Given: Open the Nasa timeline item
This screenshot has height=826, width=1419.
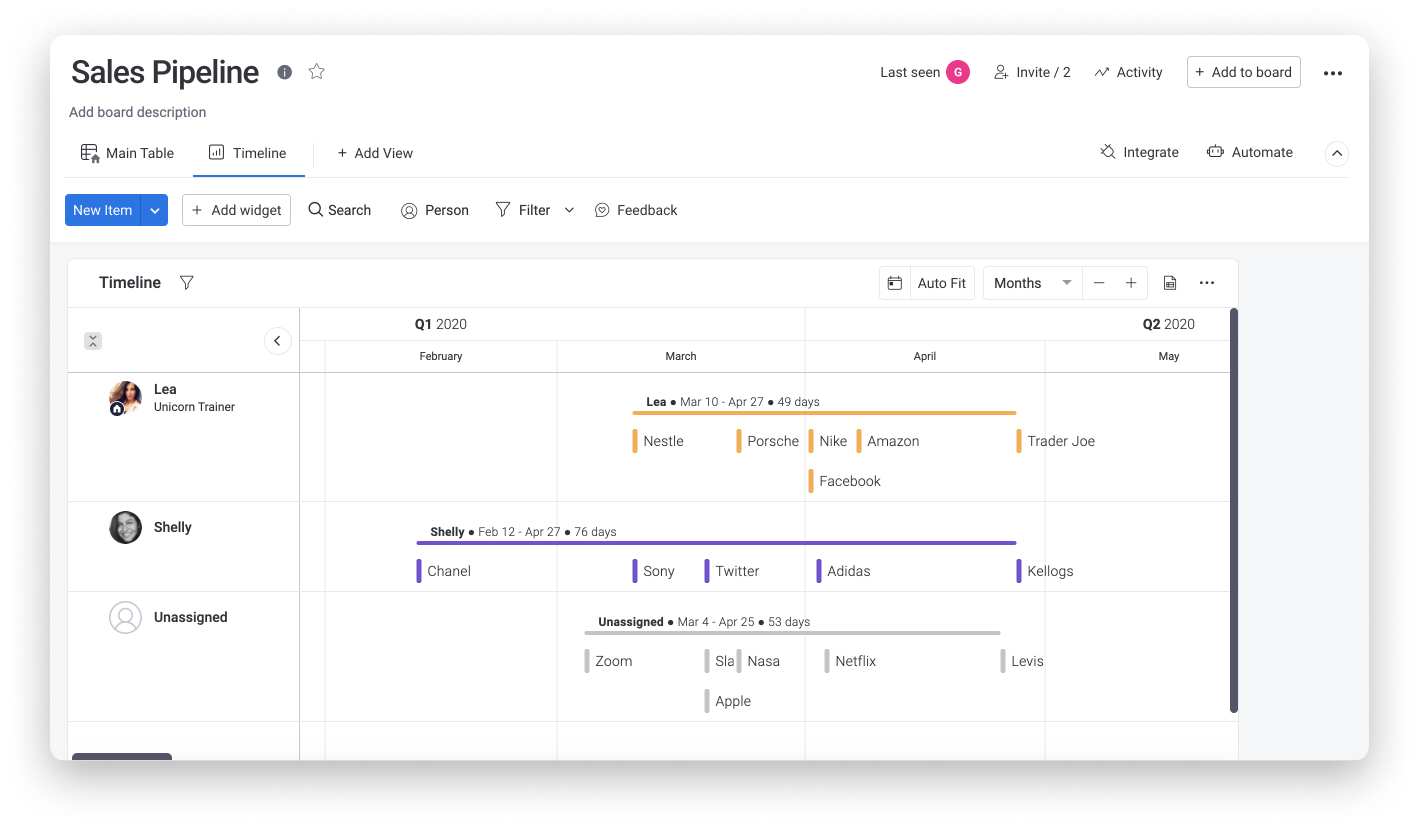Looking at the screenshot, I should click(x=758, y=661).
